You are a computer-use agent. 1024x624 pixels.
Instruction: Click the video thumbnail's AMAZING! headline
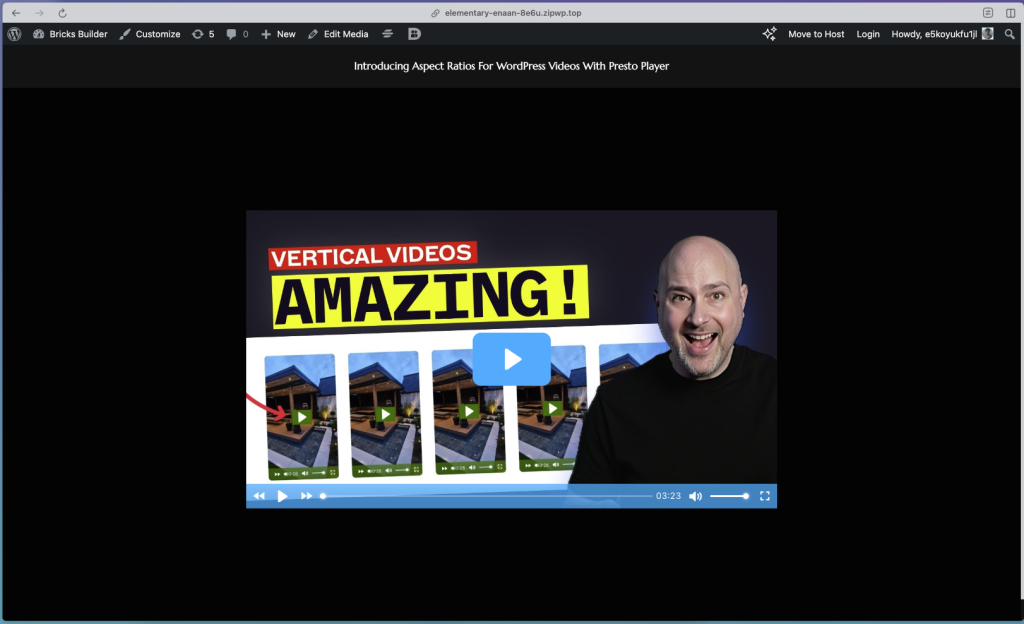pyautogui.click(x=430, y=296)
